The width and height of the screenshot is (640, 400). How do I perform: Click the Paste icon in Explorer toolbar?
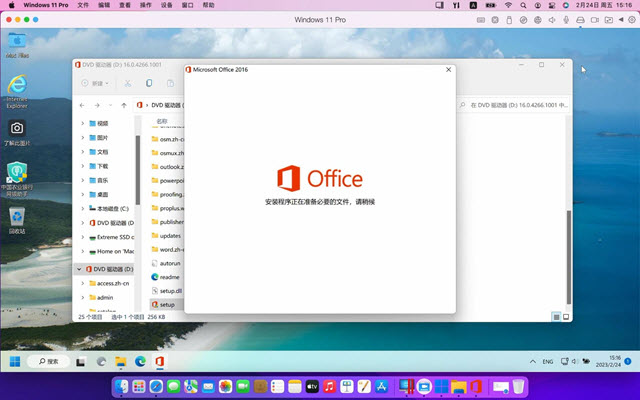170,83
